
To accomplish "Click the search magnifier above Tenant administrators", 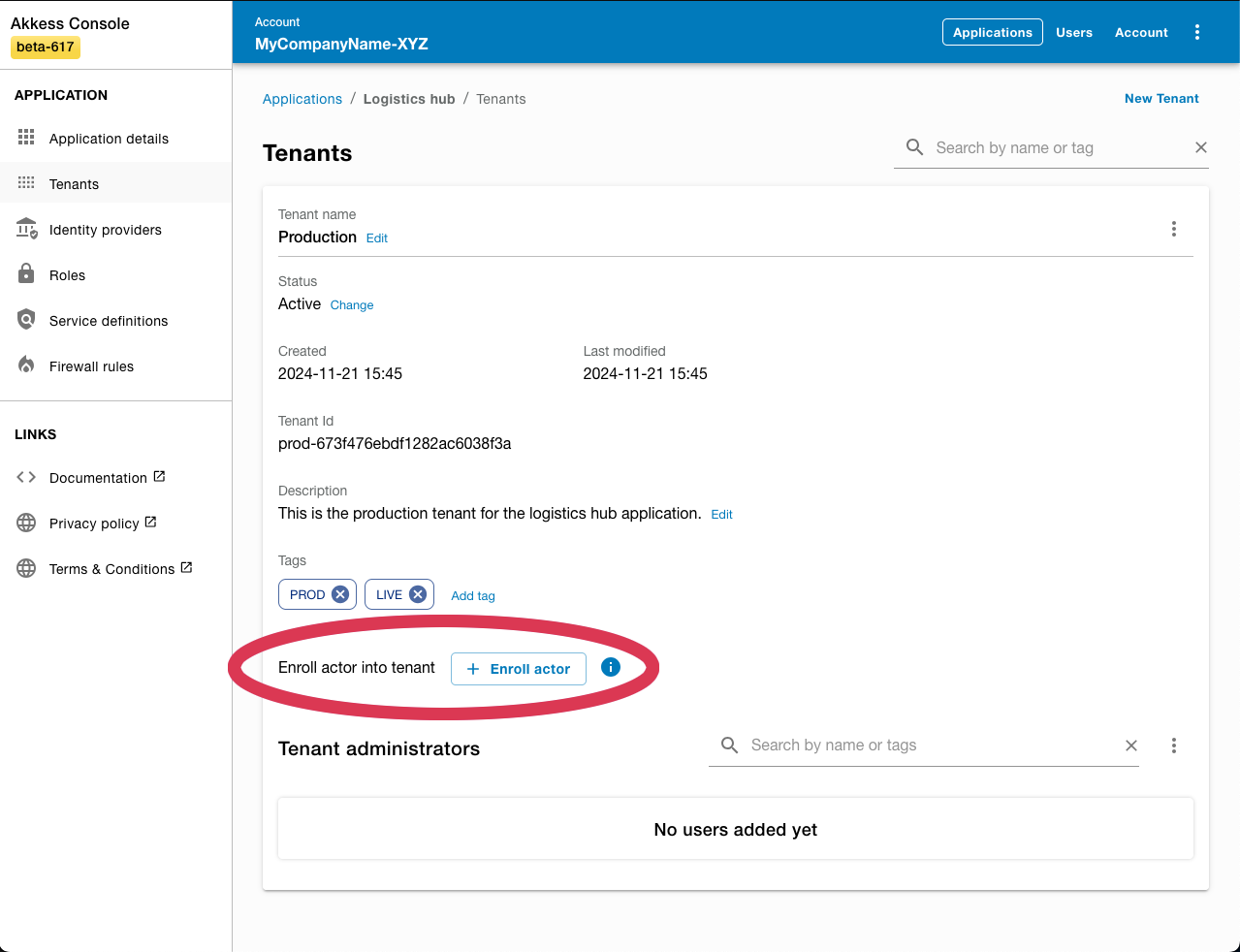I will (x=729, y=745).
